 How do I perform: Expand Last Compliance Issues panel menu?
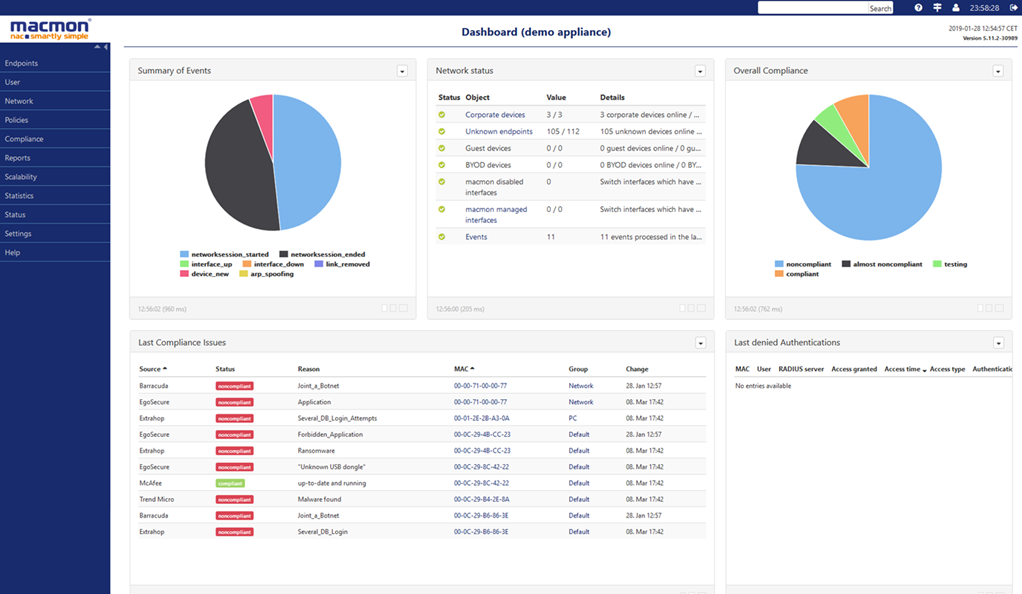tap(700, 343)
